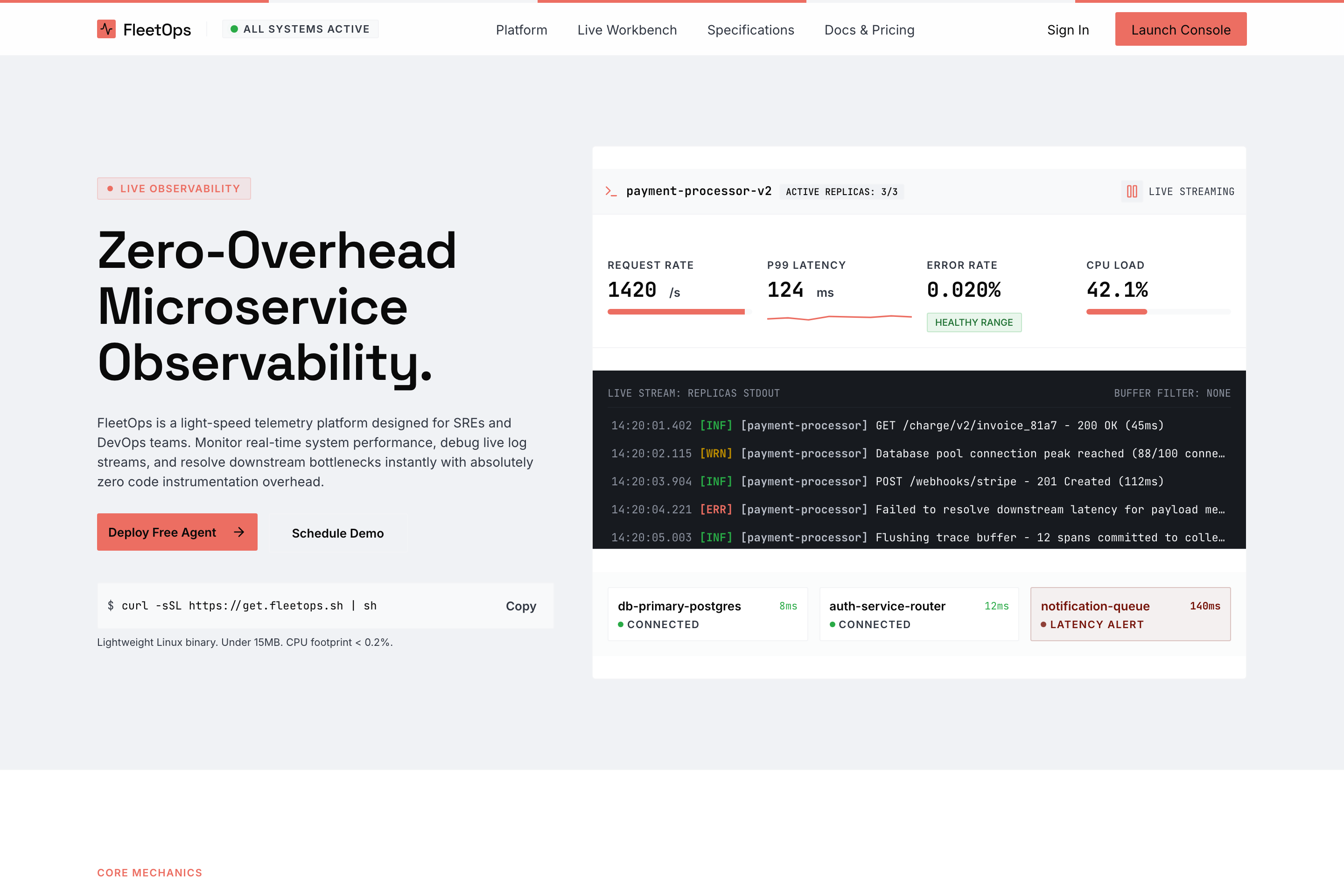Click the 42.1% CPU load value
This screenshot has height=896, width=1344.
(1117, 290)
